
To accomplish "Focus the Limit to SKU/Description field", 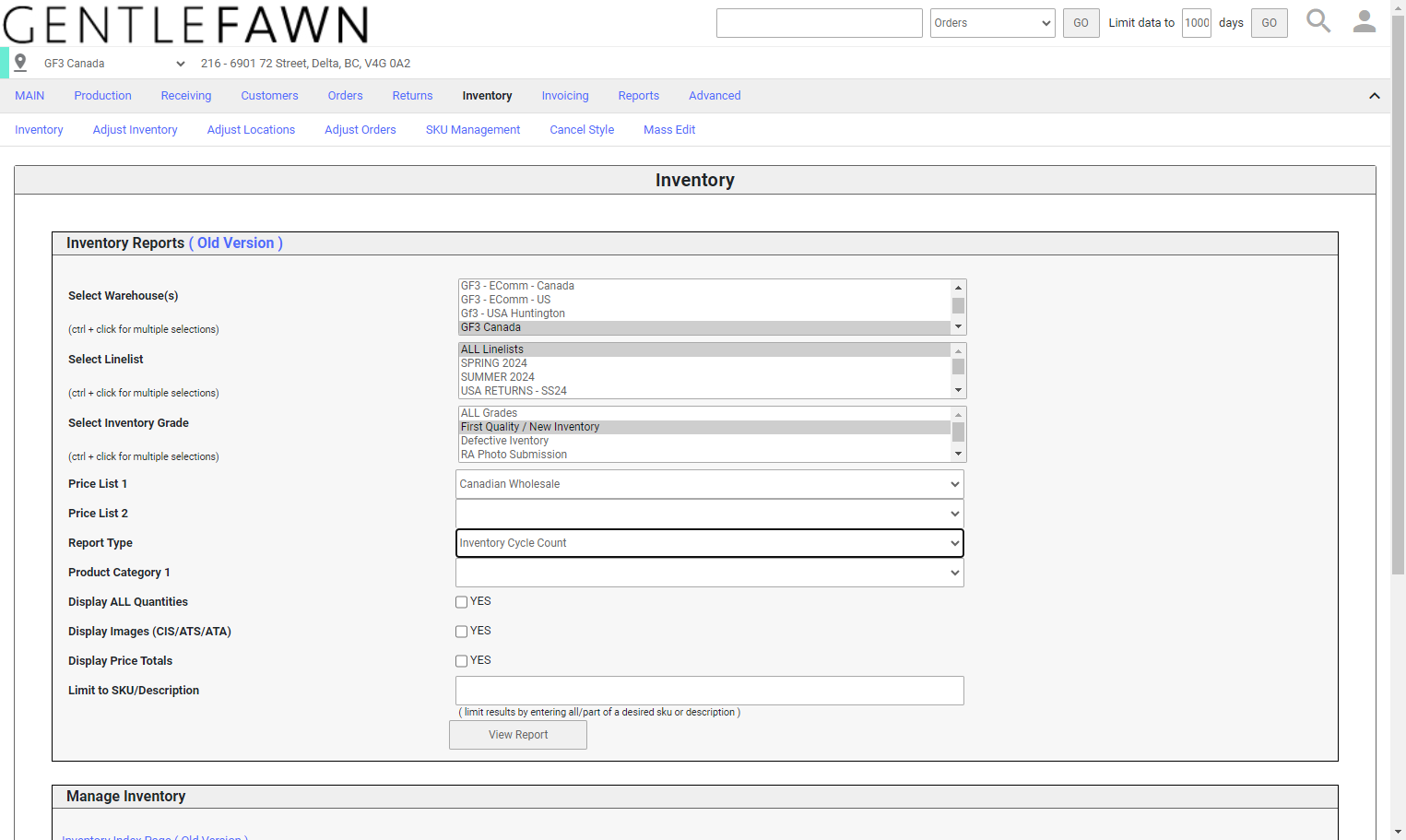I will (x=710, y=691).
